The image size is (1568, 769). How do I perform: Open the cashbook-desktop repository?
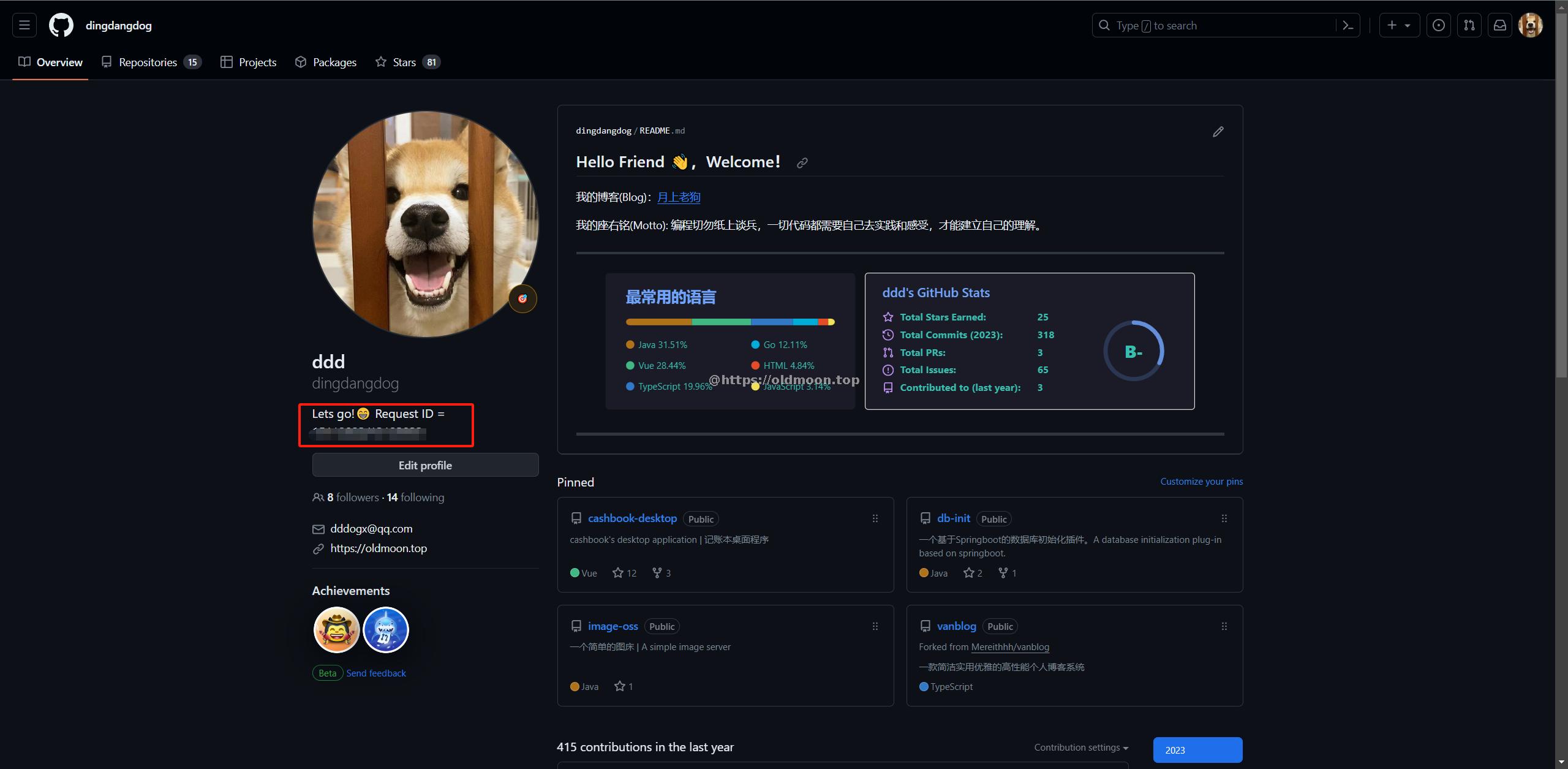point(632,518)
